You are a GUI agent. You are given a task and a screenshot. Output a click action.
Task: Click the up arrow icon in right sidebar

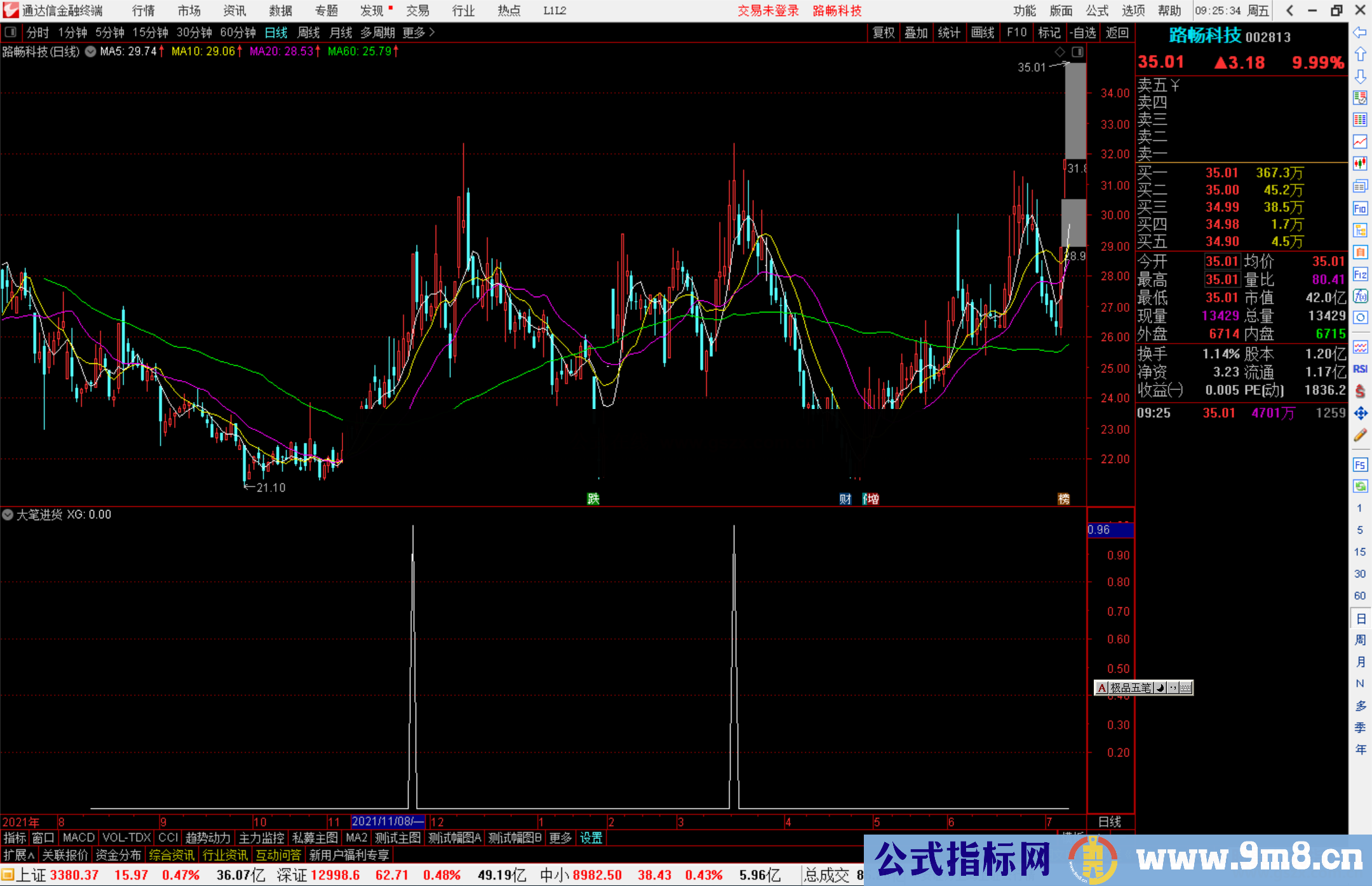[1360, 55]
